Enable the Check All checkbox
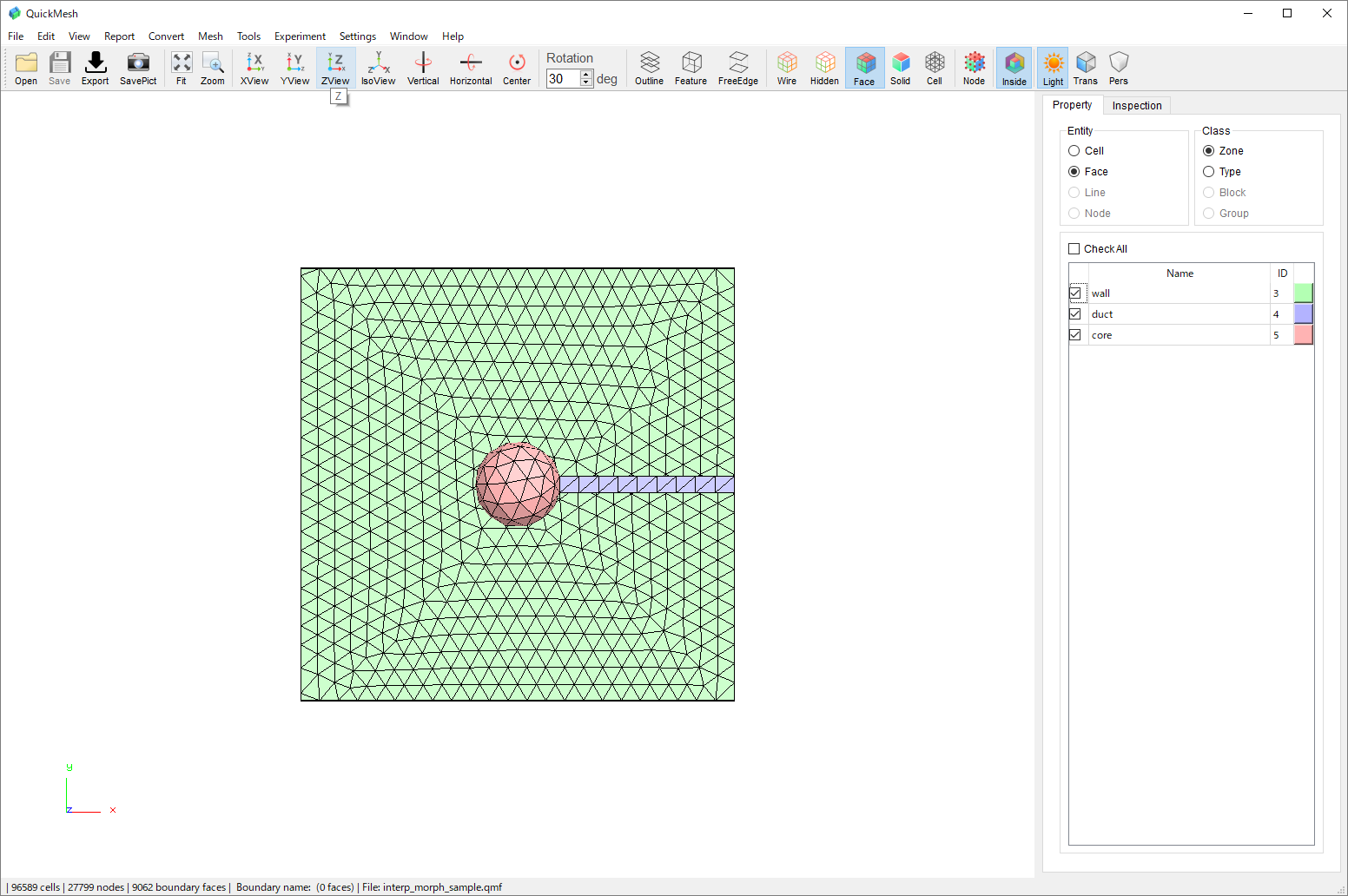 click(x=1074, y=248)
